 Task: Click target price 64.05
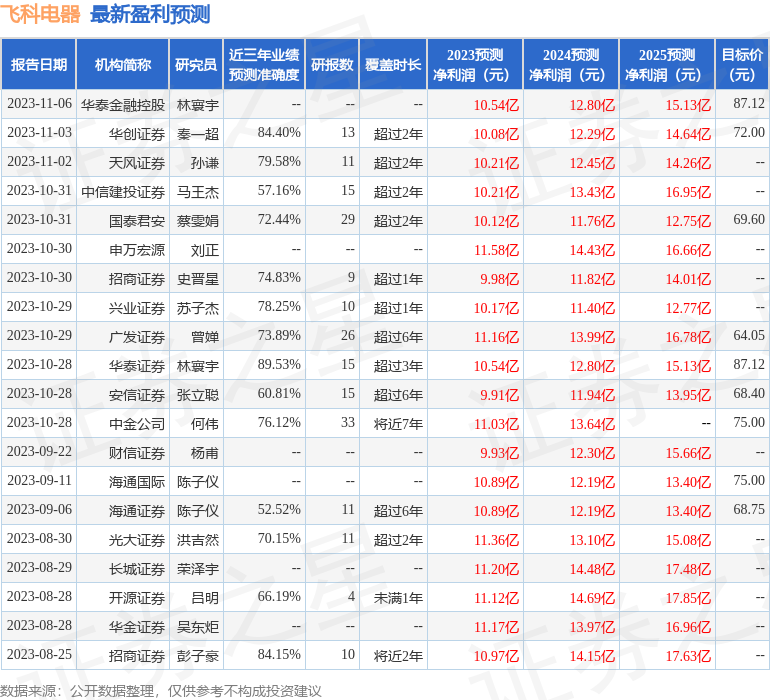click(x=749, y=335)
